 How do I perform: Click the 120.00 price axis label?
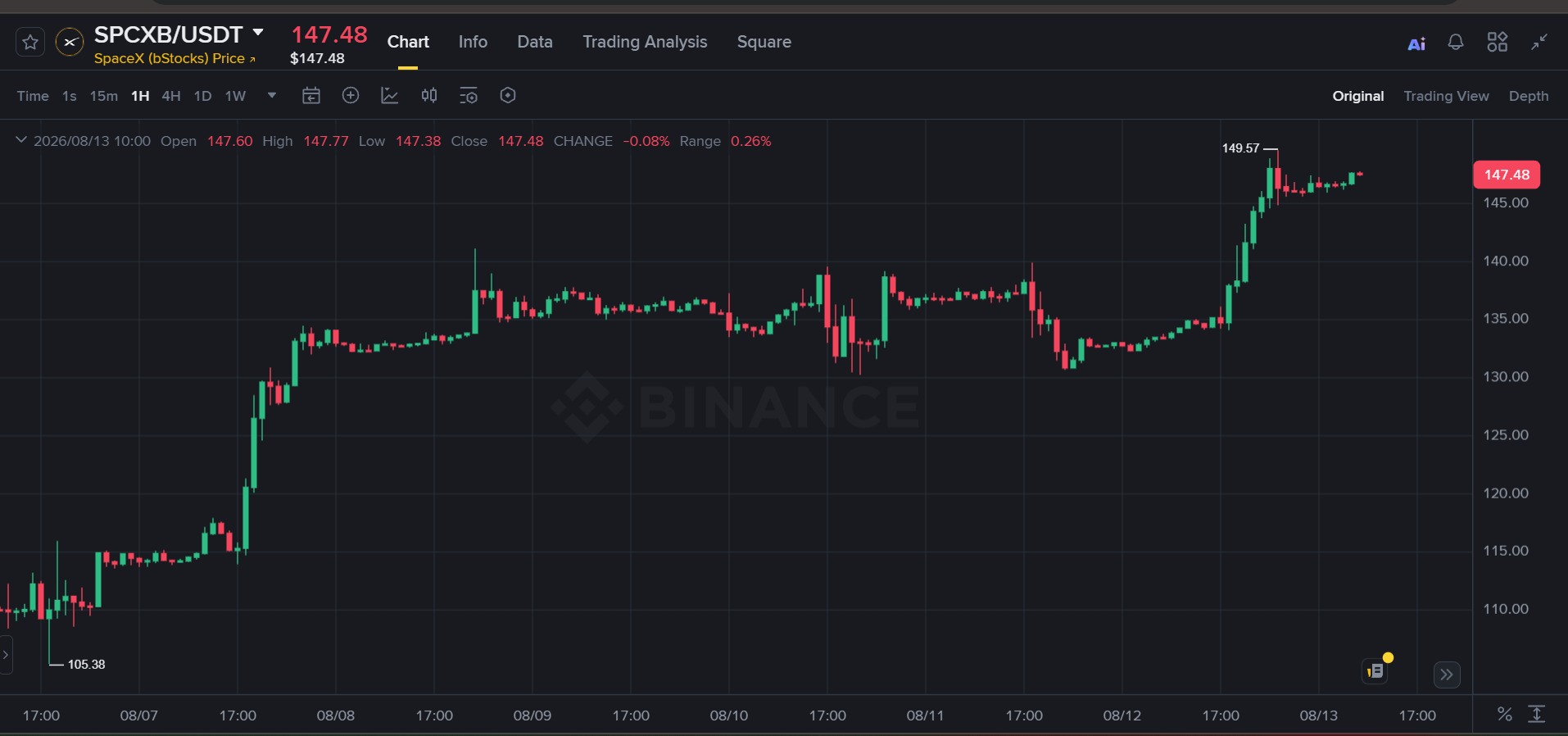pyautogui.click(x=1506, y=493)
